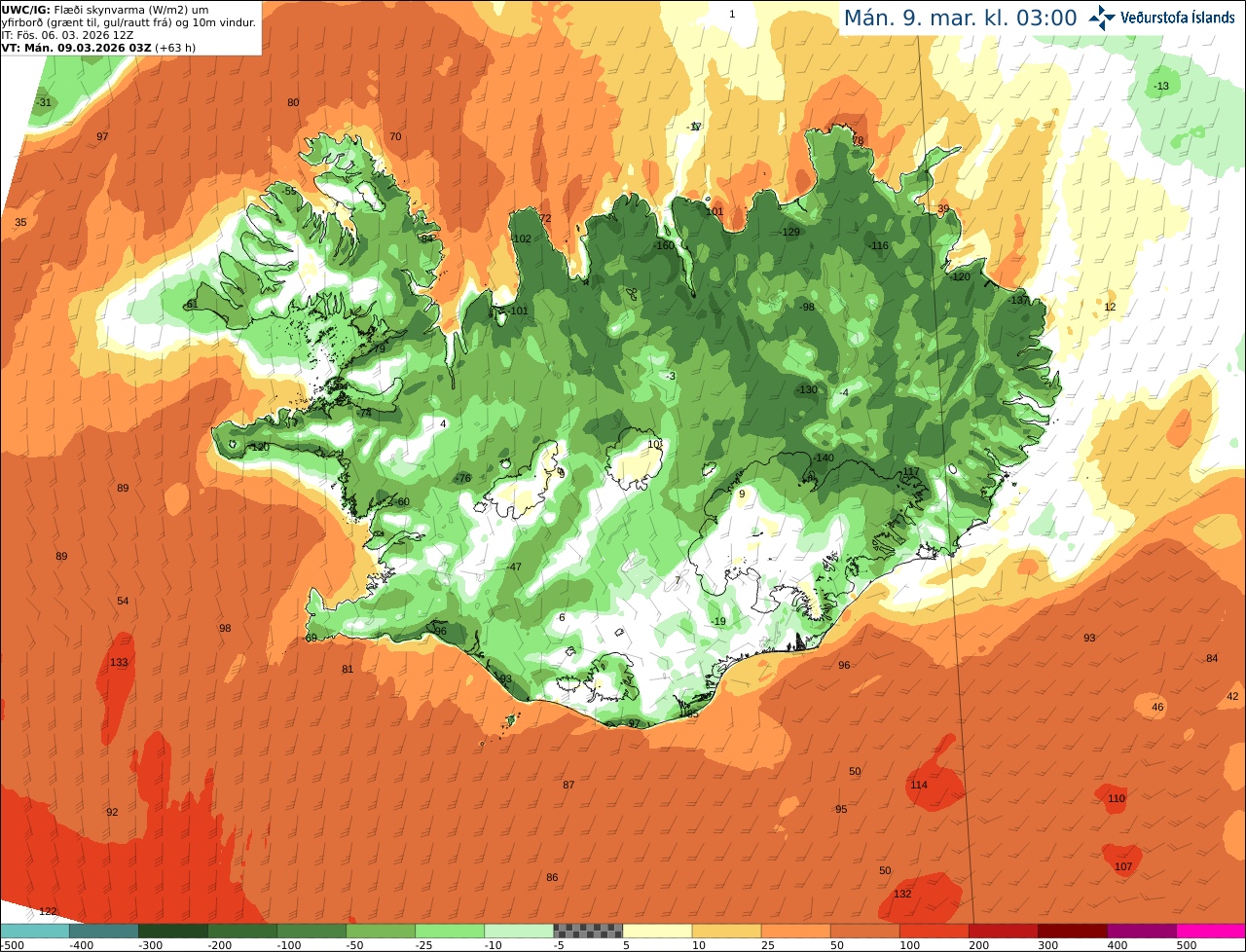Screen dimensions: 1246x952
Task: Click the 400 legend label
Action: (x=1117, y=945)
